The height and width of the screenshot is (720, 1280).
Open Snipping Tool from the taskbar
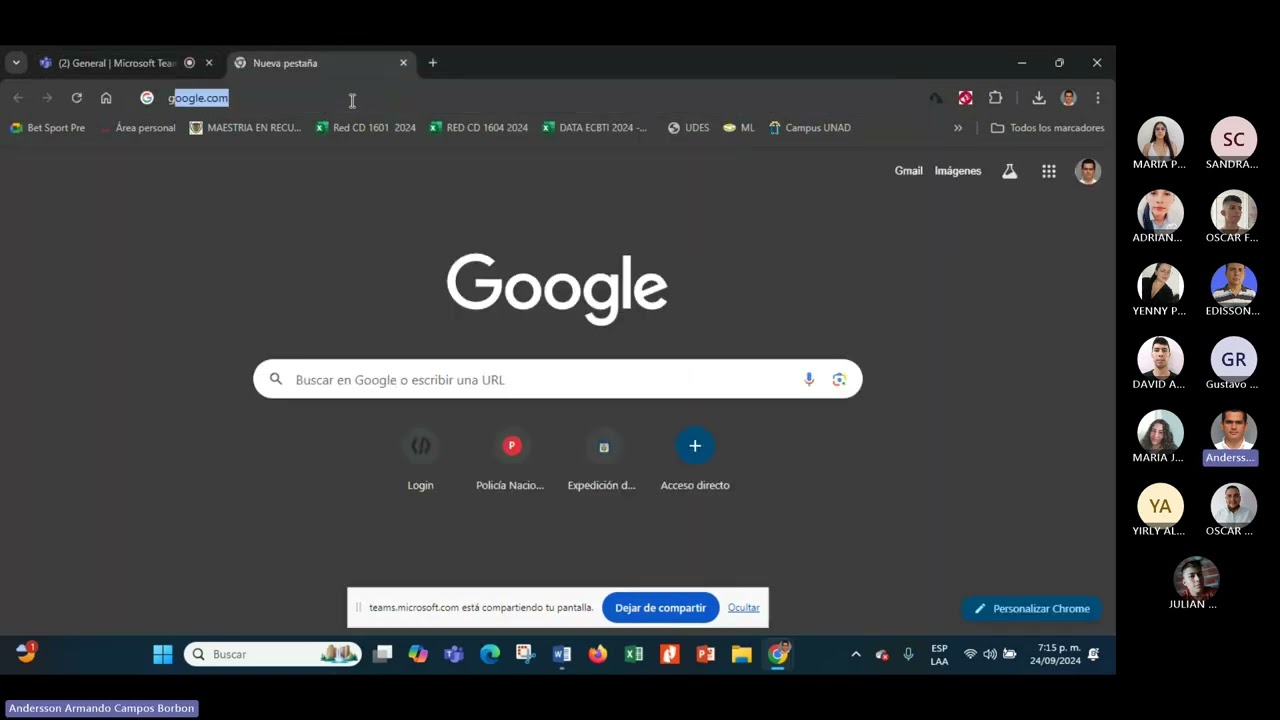(526, 654)
